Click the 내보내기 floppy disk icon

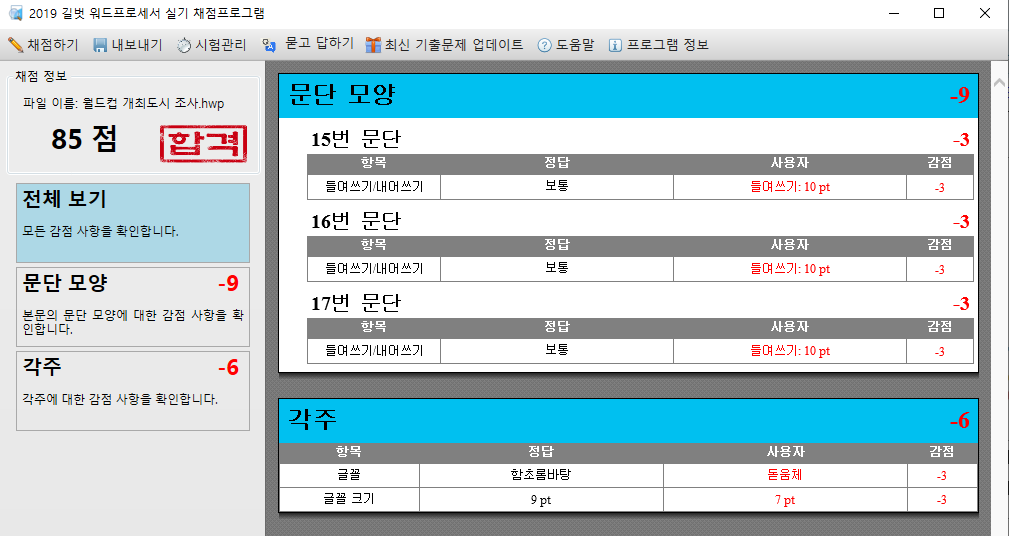pyautogui.click(x=100, y=45)
